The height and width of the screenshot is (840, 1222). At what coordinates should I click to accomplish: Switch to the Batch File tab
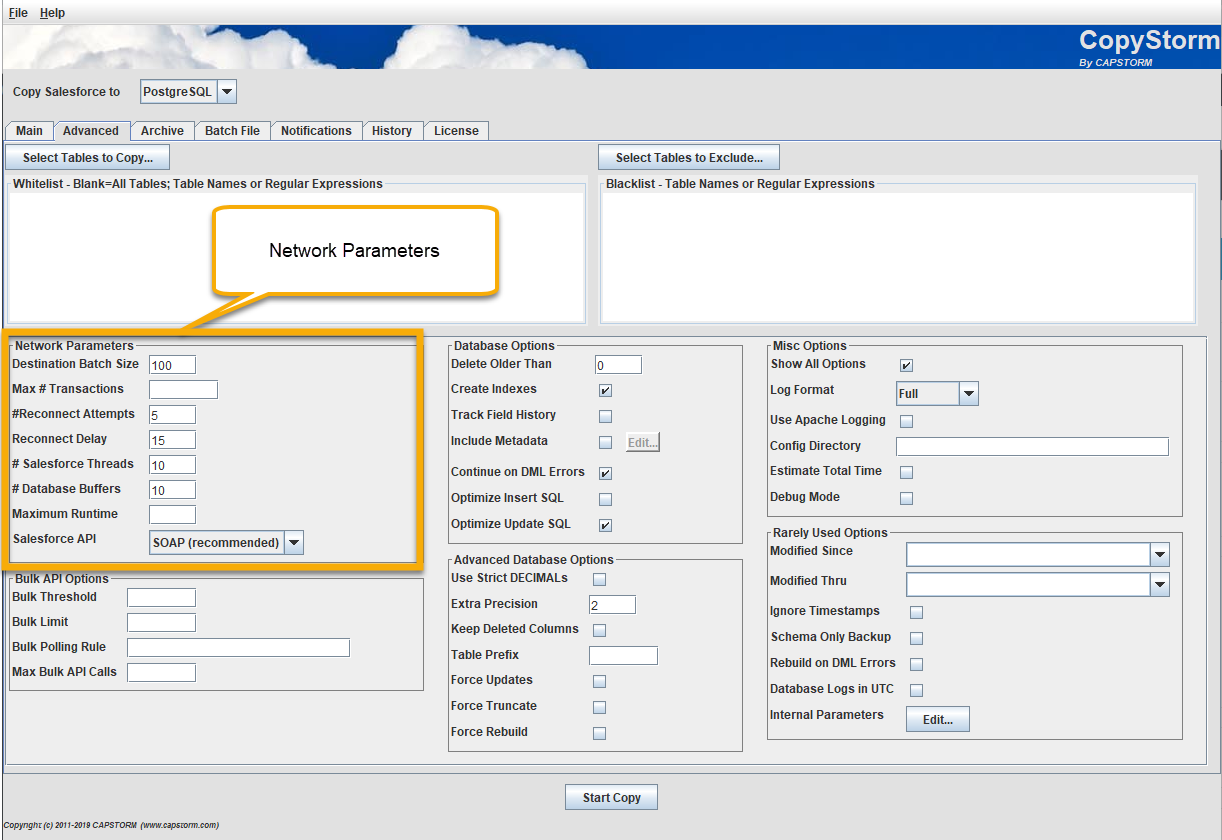(232, 131)
